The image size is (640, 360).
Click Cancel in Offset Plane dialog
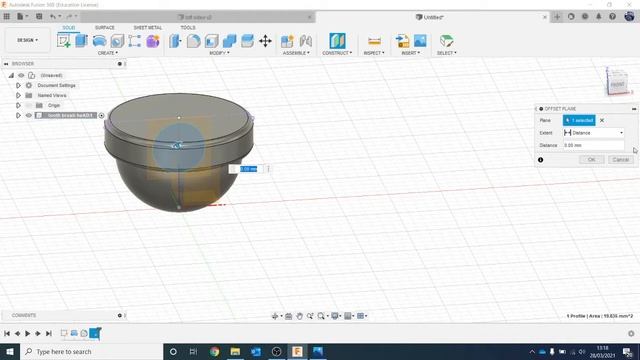(620, 160)
